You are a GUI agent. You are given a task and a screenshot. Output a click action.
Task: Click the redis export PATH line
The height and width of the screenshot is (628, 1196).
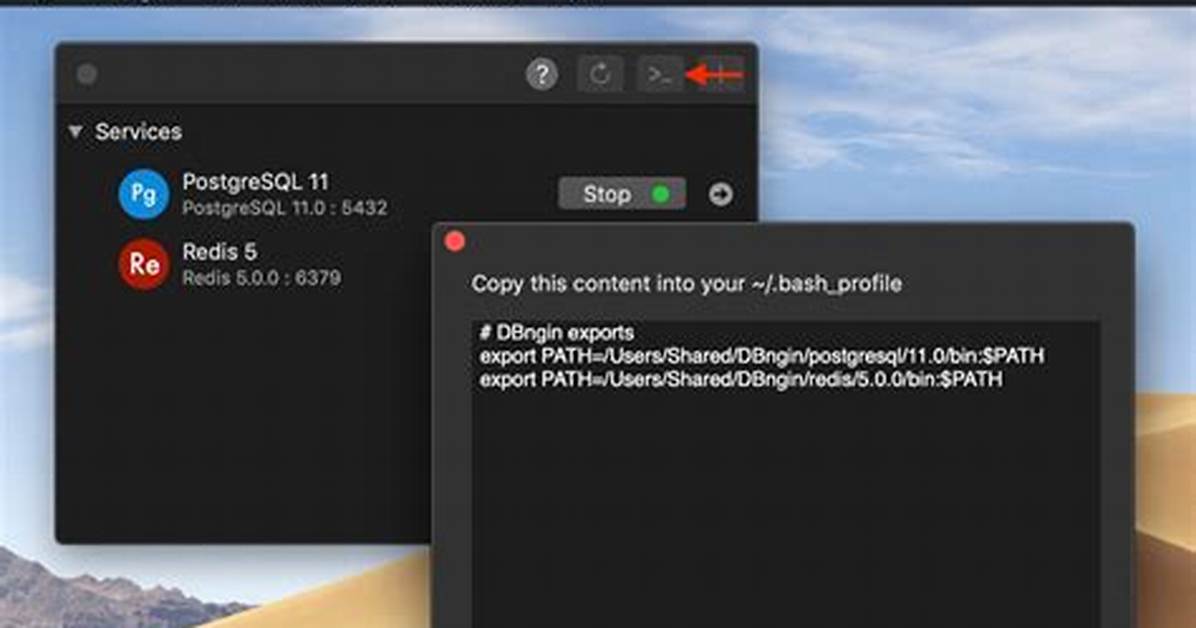[x=741, y=379]
